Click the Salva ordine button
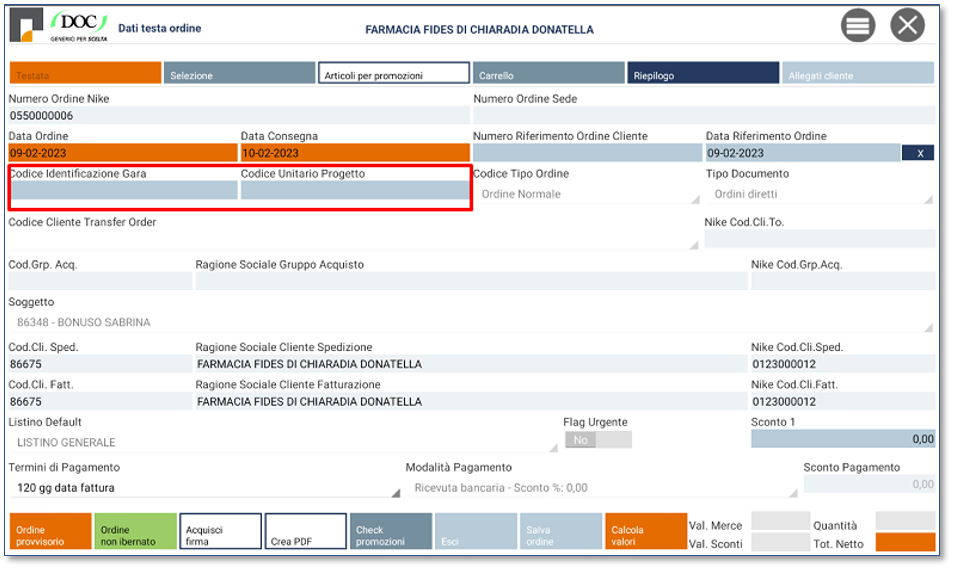This screenshot has width=954, height=570. click(561, 532)
